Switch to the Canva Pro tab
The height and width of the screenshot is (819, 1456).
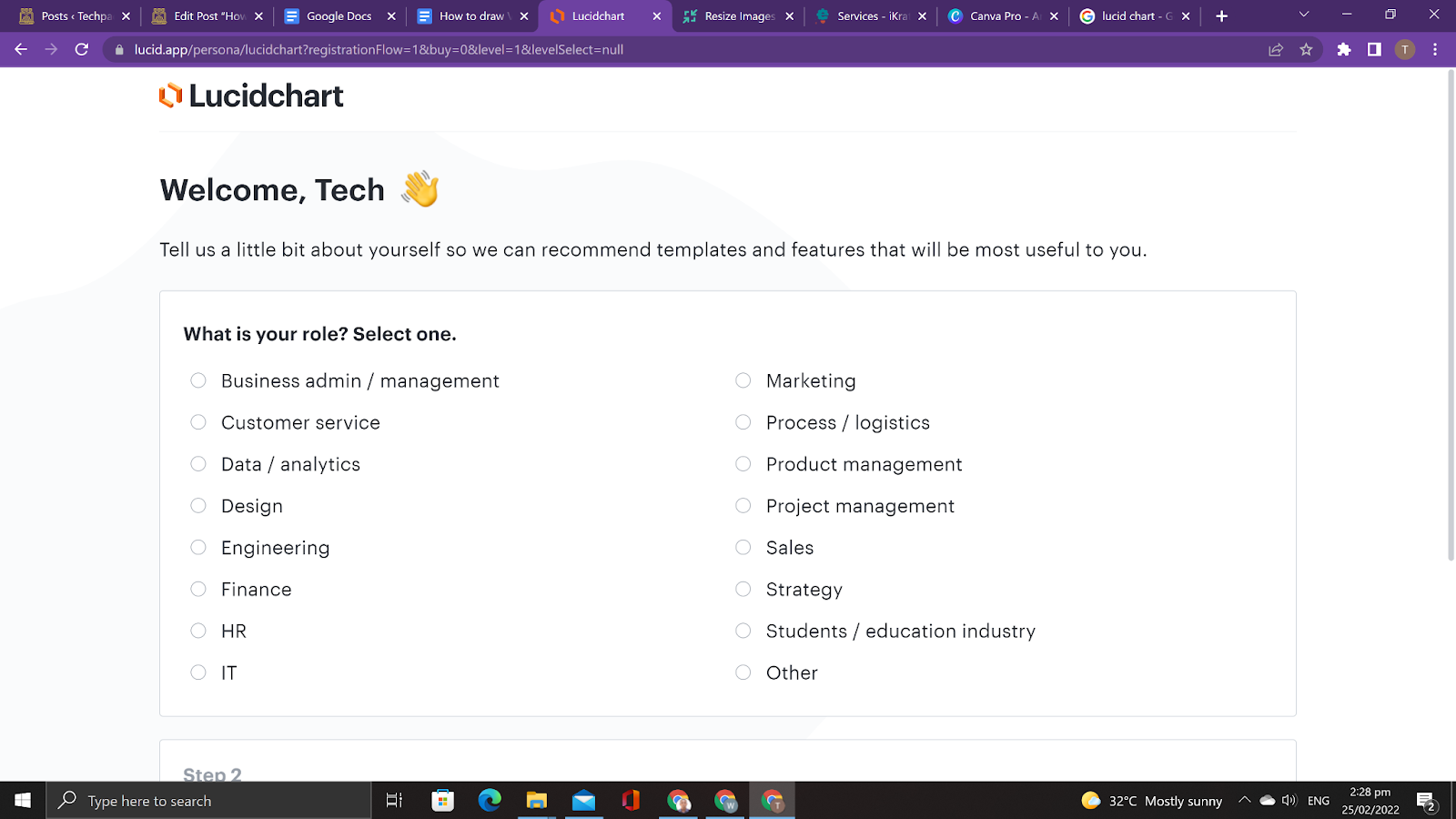pos(1004,15)
